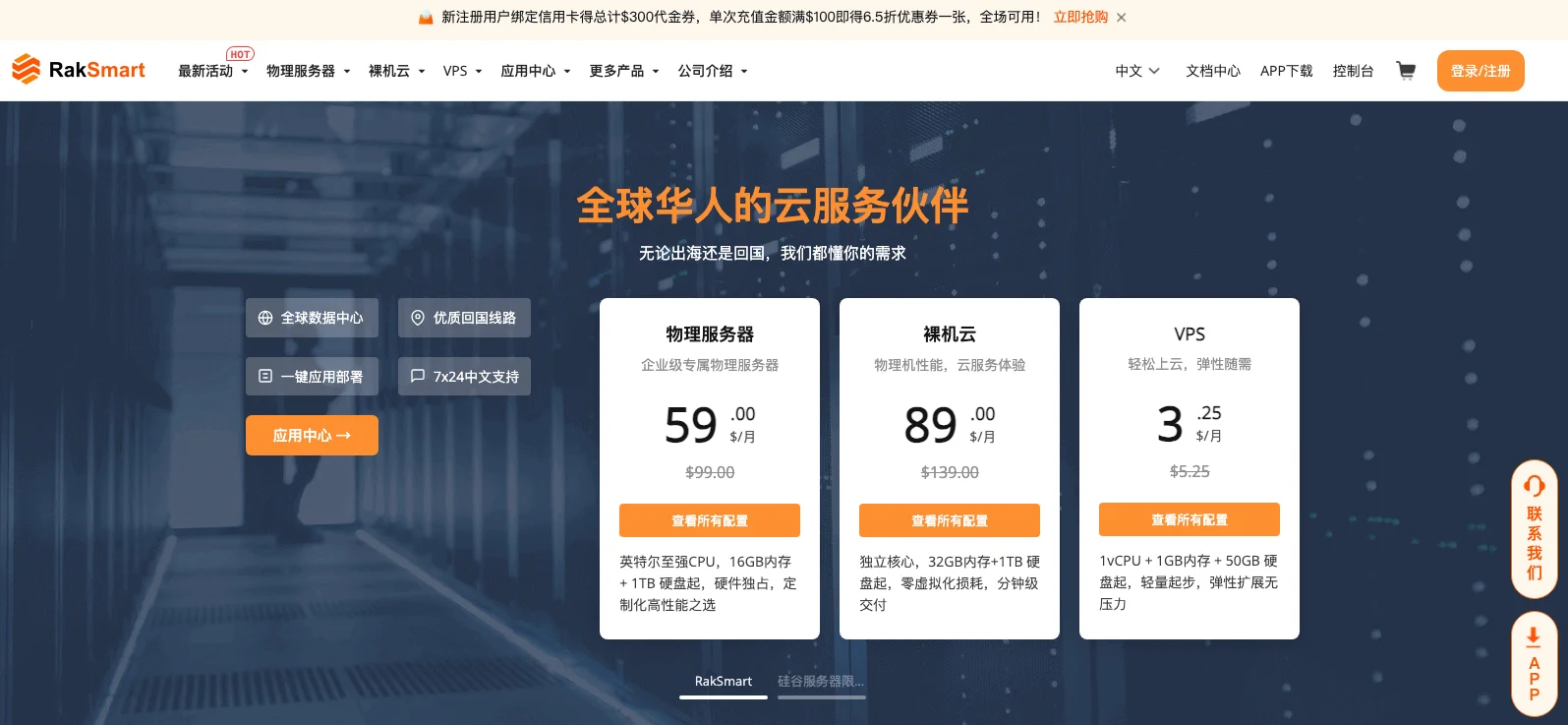Open the shopping cart icon
The height and width of the screenshot is (725, 1568).
tap(1406, 71)
